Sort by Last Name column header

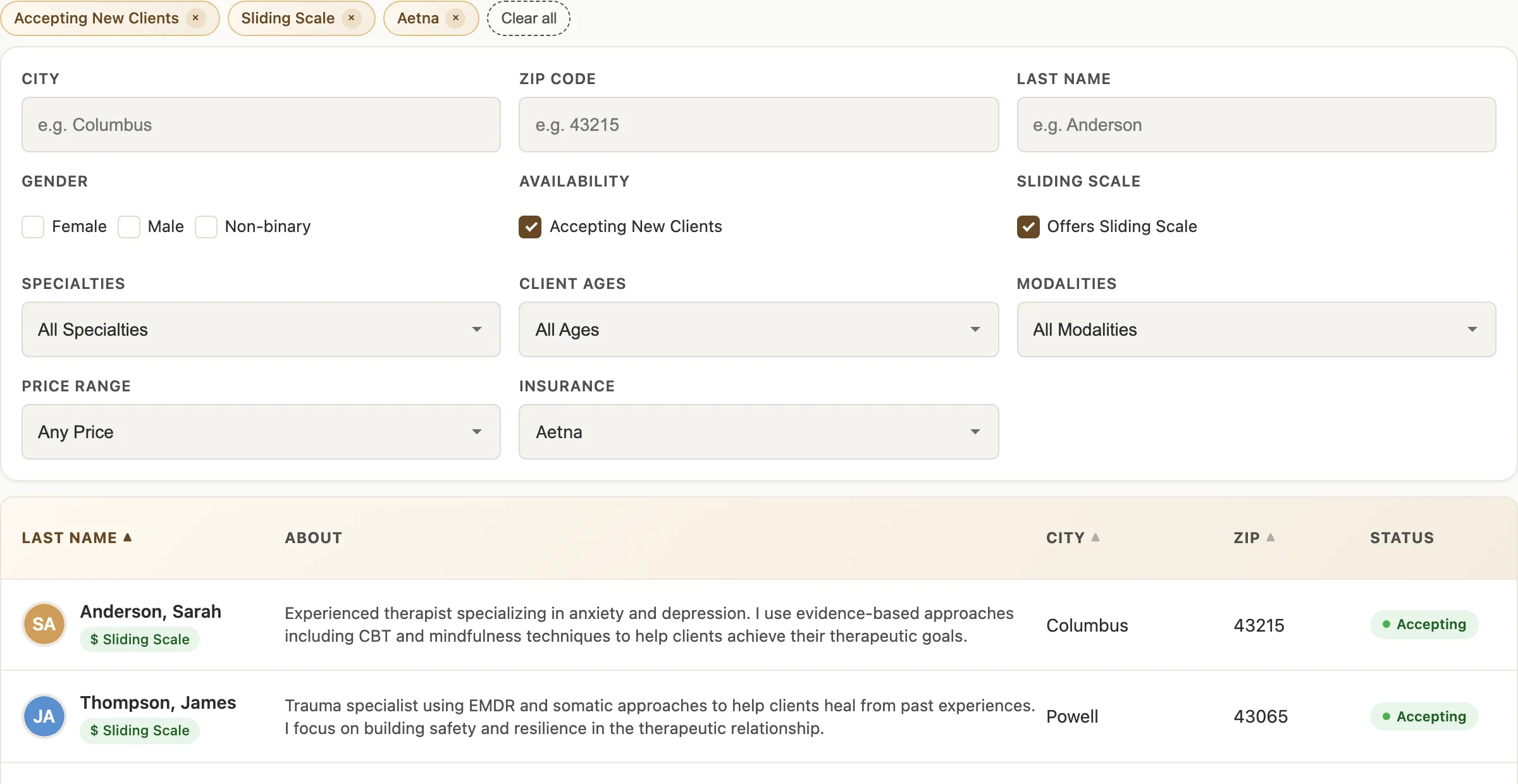click(77, 538)
